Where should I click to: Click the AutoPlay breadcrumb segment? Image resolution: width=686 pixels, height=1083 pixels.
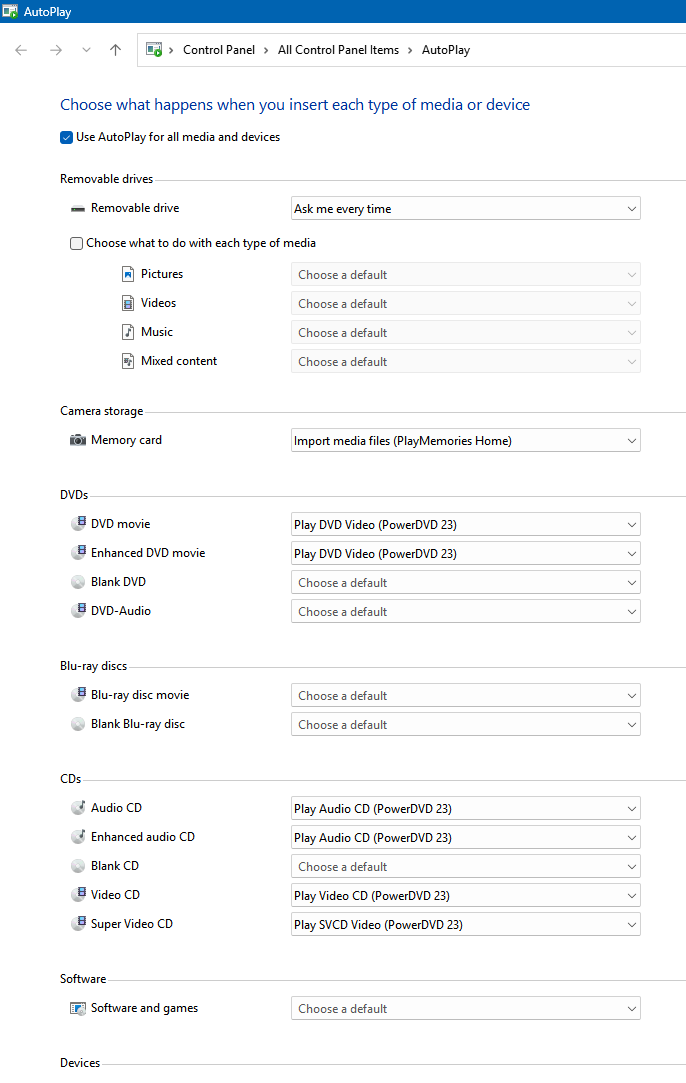coord(446,50)
